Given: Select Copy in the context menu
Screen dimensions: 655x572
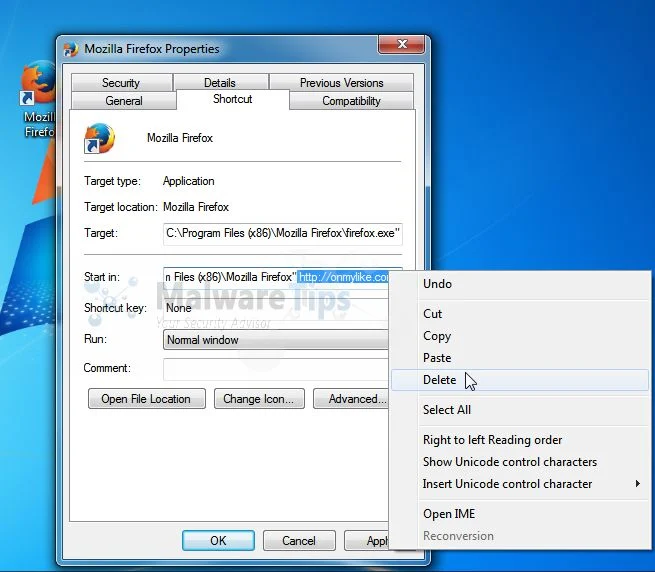Looking at the screenshot, I should tap(520, 336).
